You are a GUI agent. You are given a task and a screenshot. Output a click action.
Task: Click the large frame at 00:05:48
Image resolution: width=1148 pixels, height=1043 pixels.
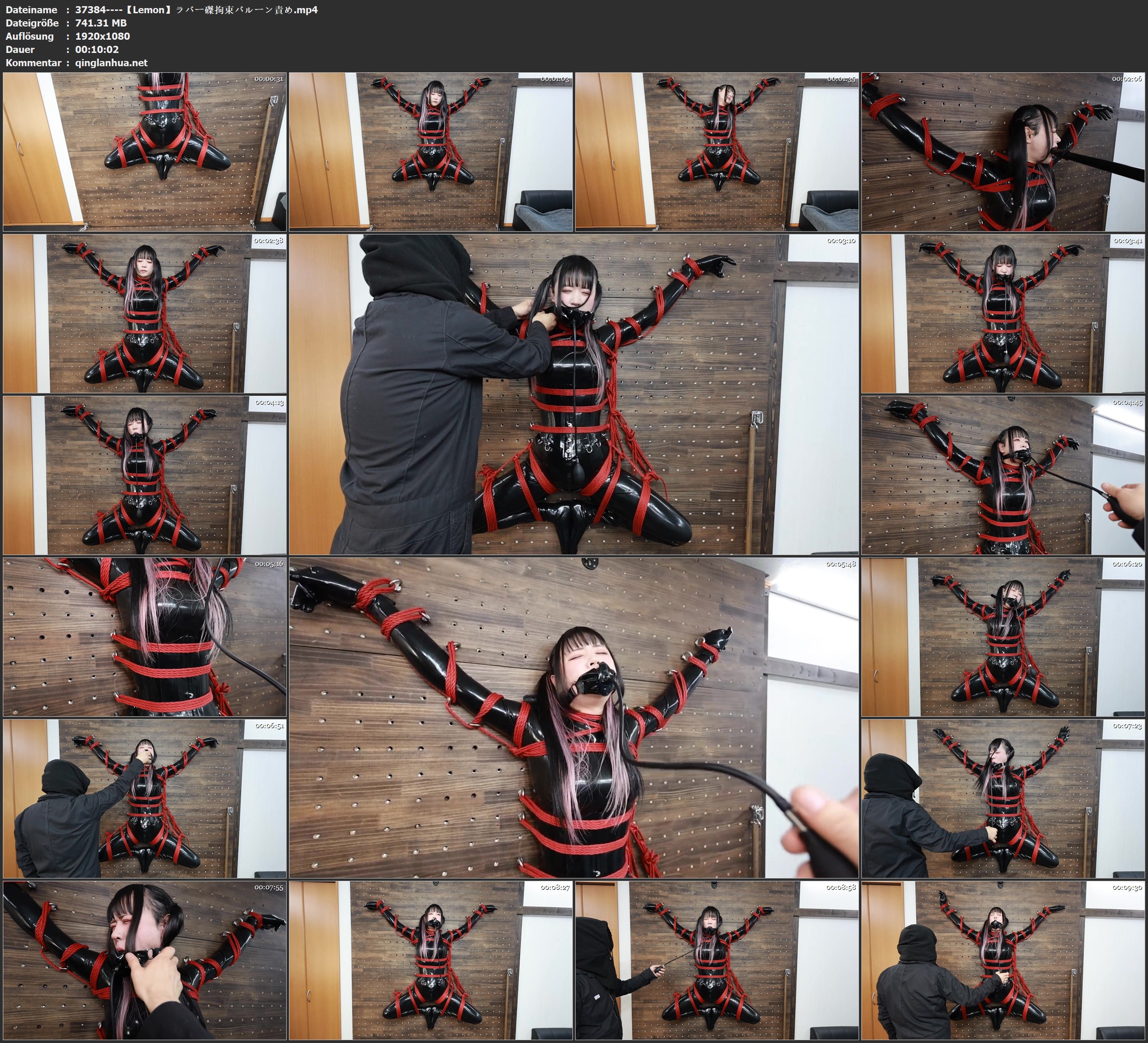tap(573, 718)
